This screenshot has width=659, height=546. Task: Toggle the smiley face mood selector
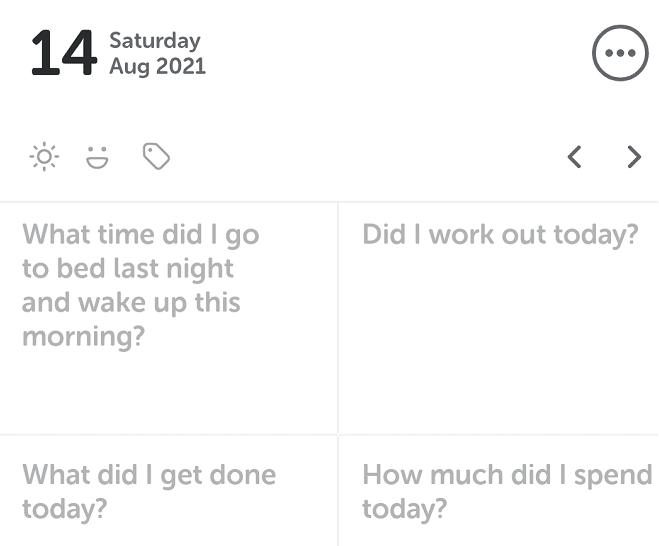pyautogui.click(x=97, y=157)
